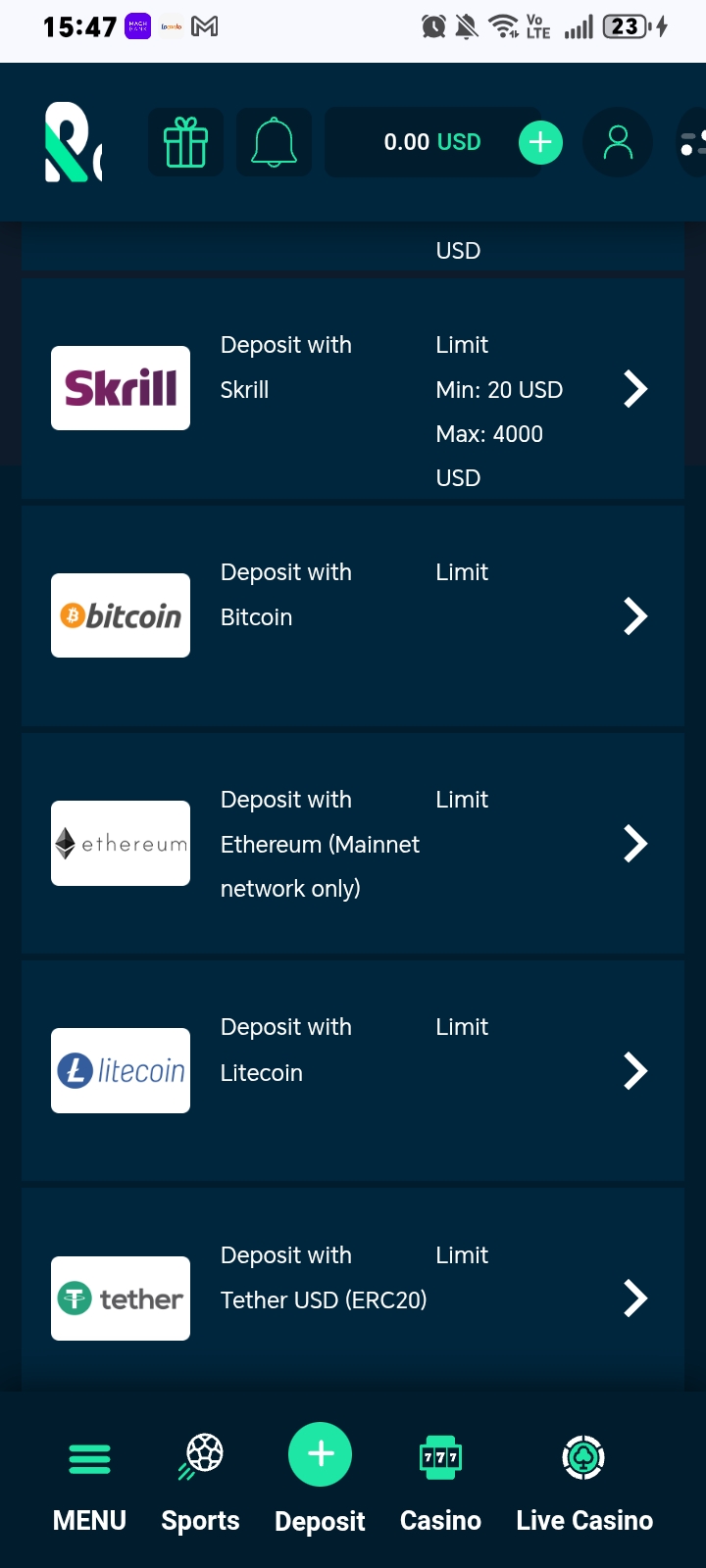Open the Gmail notification in status bar
The image size is (706, 1568).
(x=205, y=26)
